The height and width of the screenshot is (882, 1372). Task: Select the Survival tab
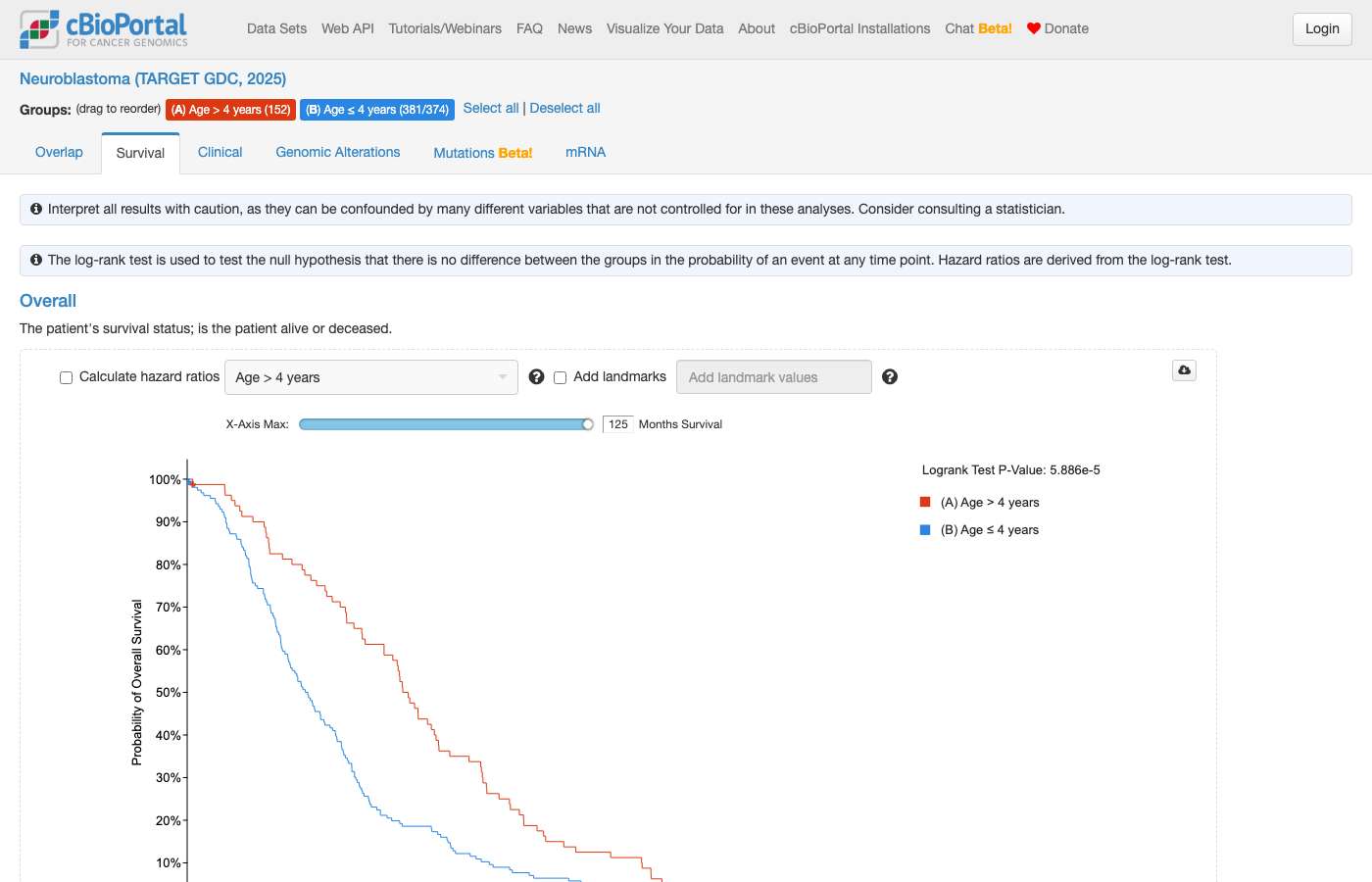140,153
